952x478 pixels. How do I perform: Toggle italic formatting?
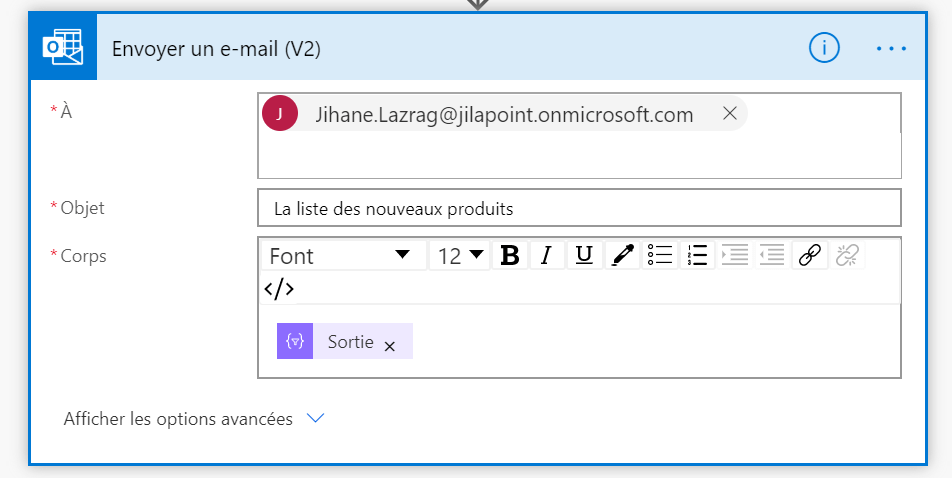(546, 256)
